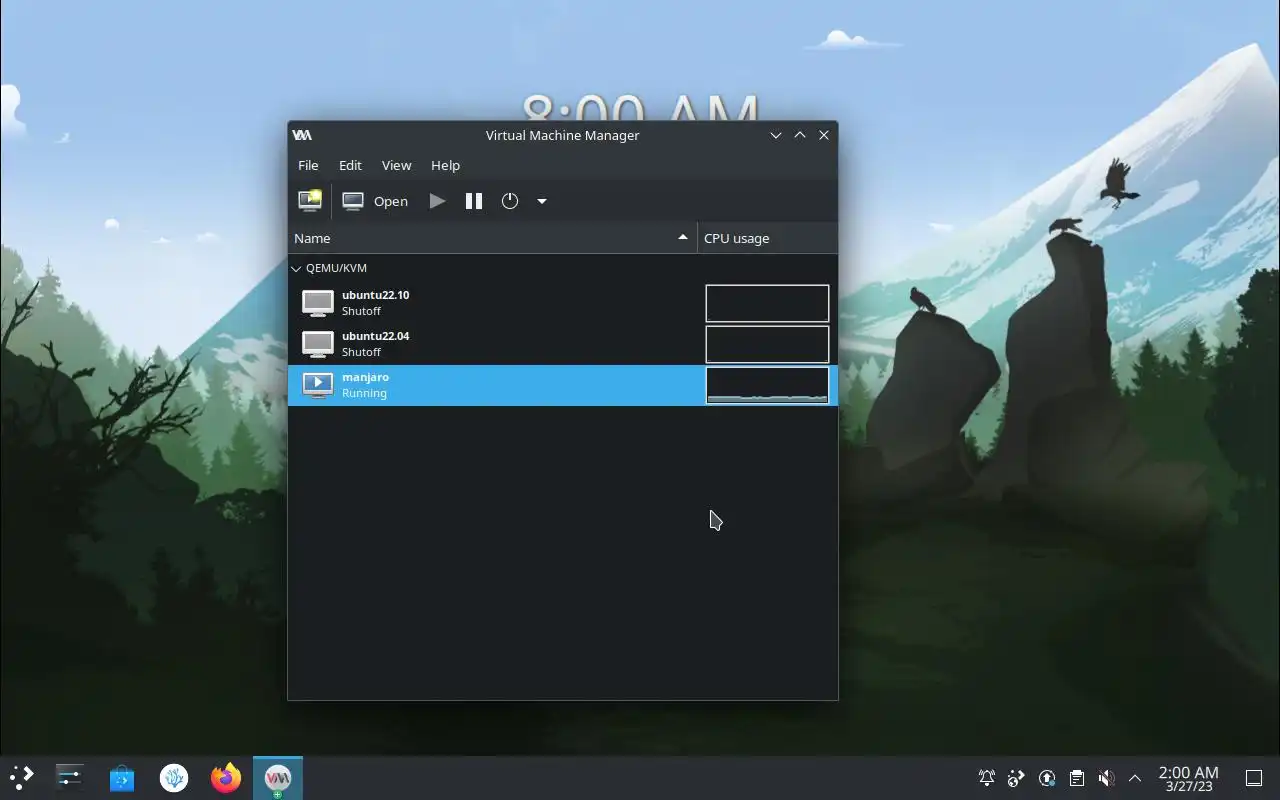This screenshot has height=800, width=1280.
Task: Maximize the Virtual Machine Manager window
Action: 800,135
